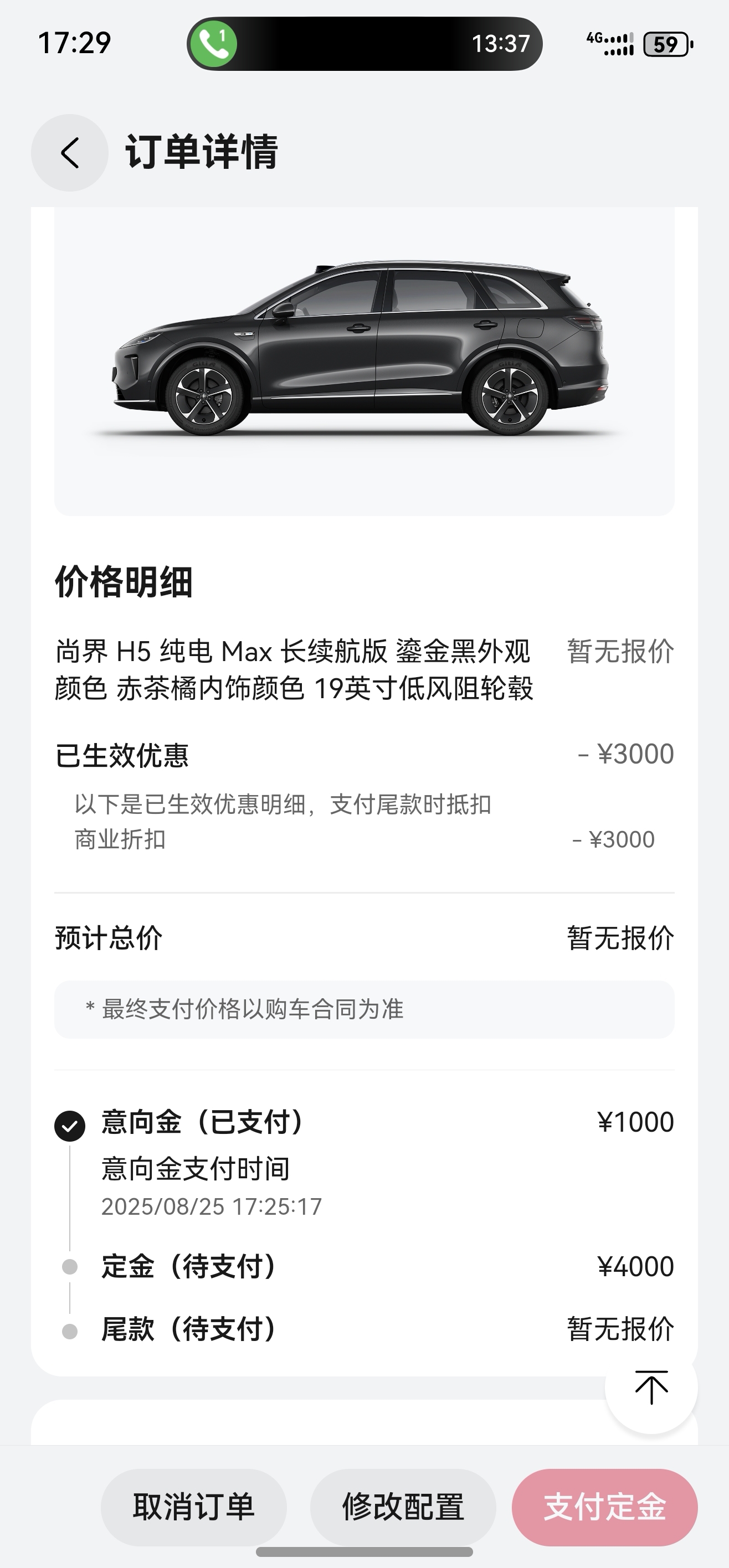
Task: Expand the 已生效优惠 discount row
Action: click(364, 755)
